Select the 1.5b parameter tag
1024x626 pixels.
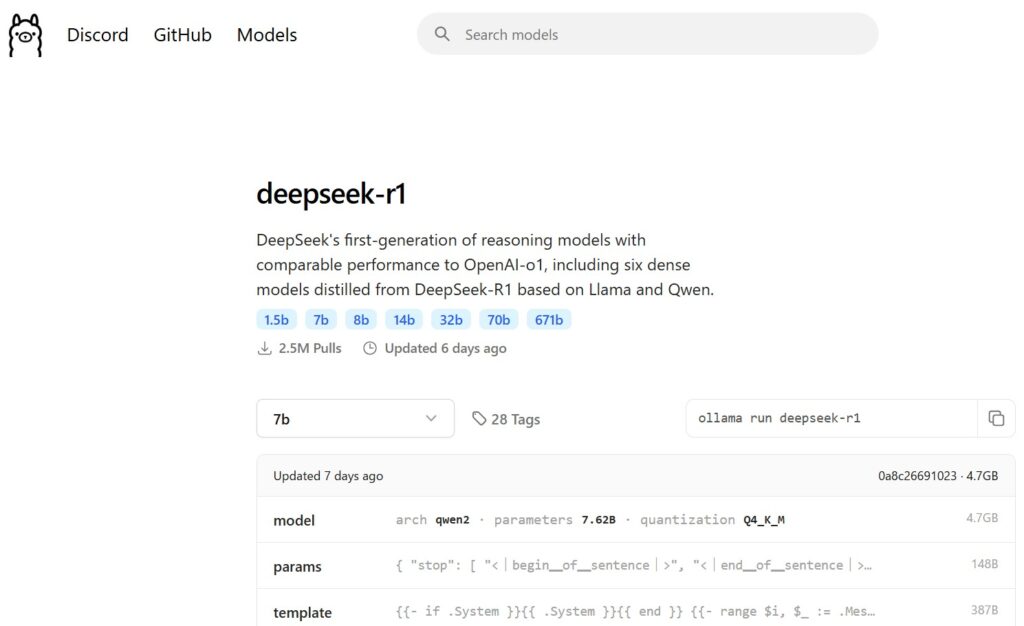[x=276, y=319]
